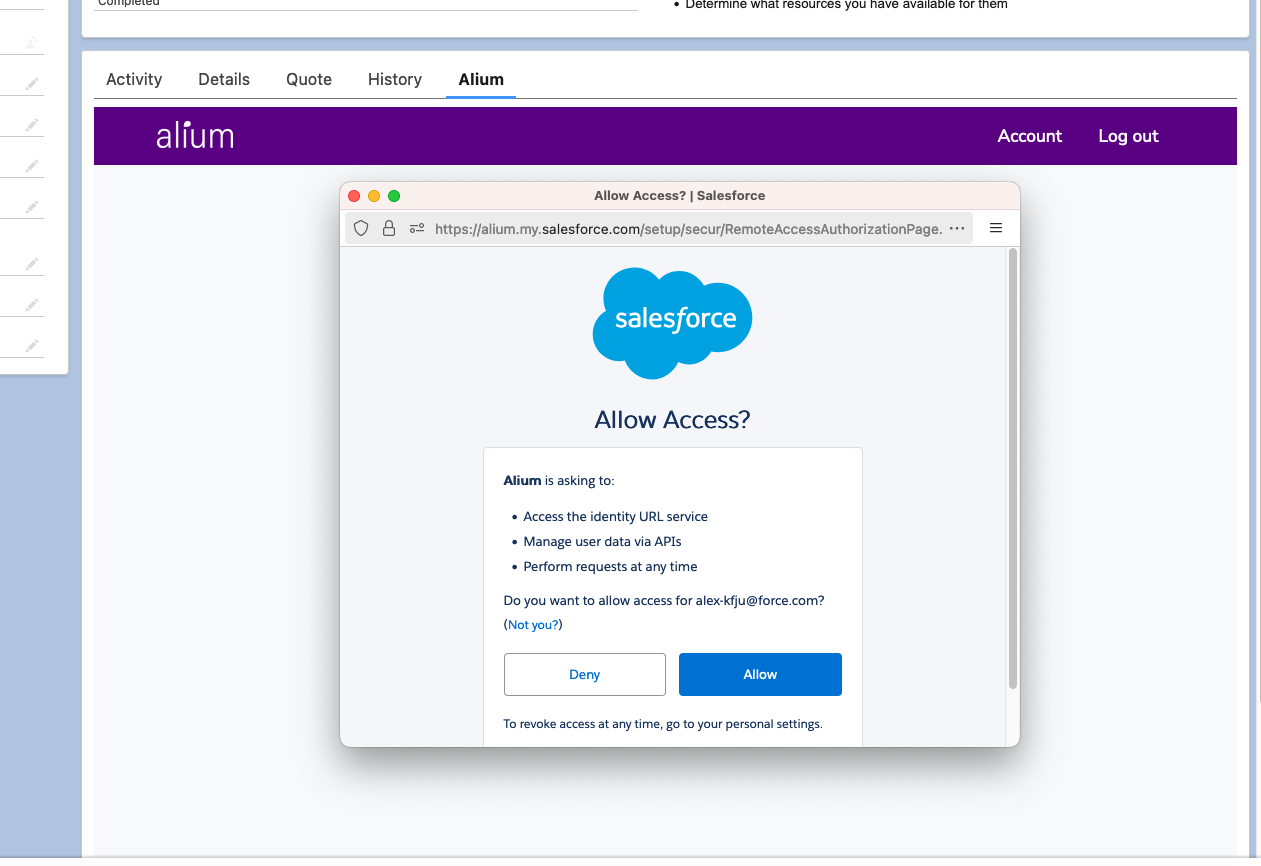Click the 'Allow Access?' heading
1261x866 pixels.
click(x=672, y=419)
